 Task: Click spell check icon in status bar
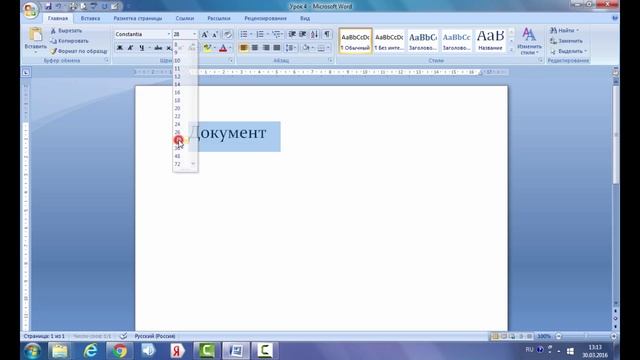point(123,336)
